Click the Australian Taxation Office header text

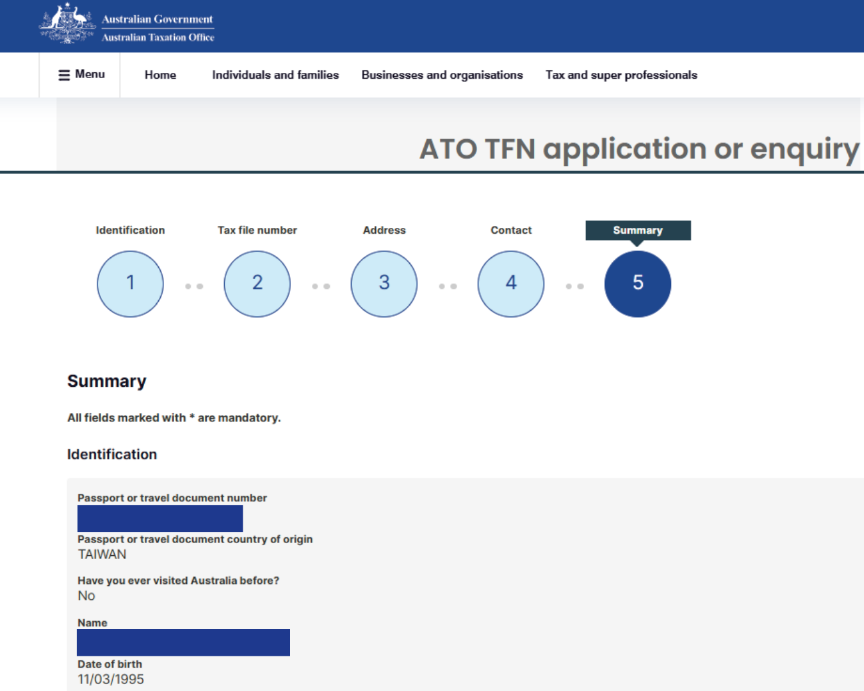click(158, 38)
